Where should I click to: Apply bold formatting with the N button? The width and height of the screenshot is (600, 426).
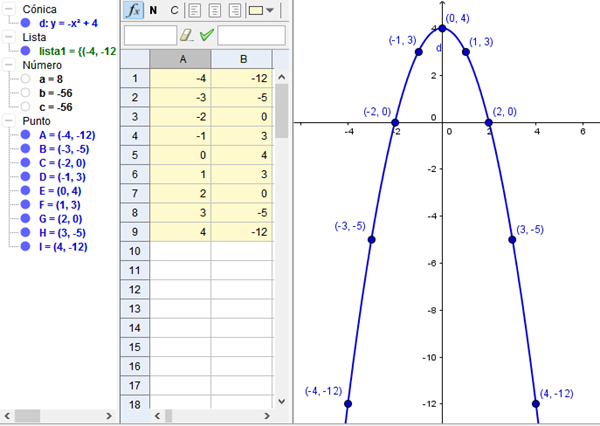(154, 11)
